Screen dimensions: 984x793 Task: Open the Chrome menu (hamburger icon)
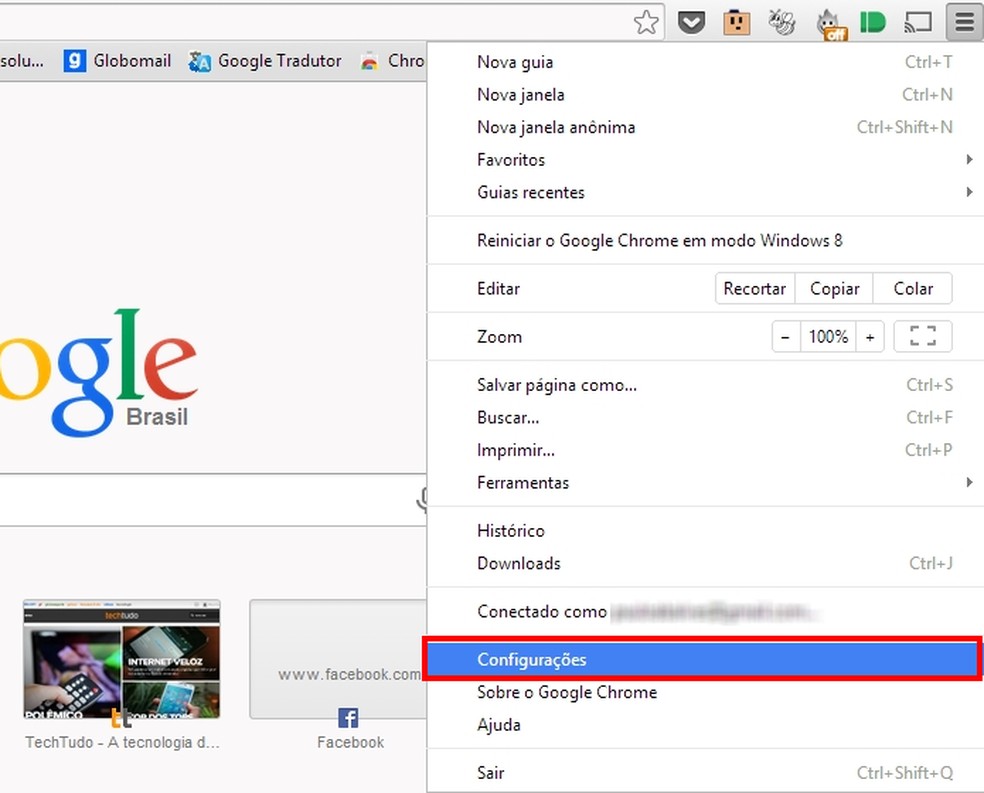[x=961, y=21]
